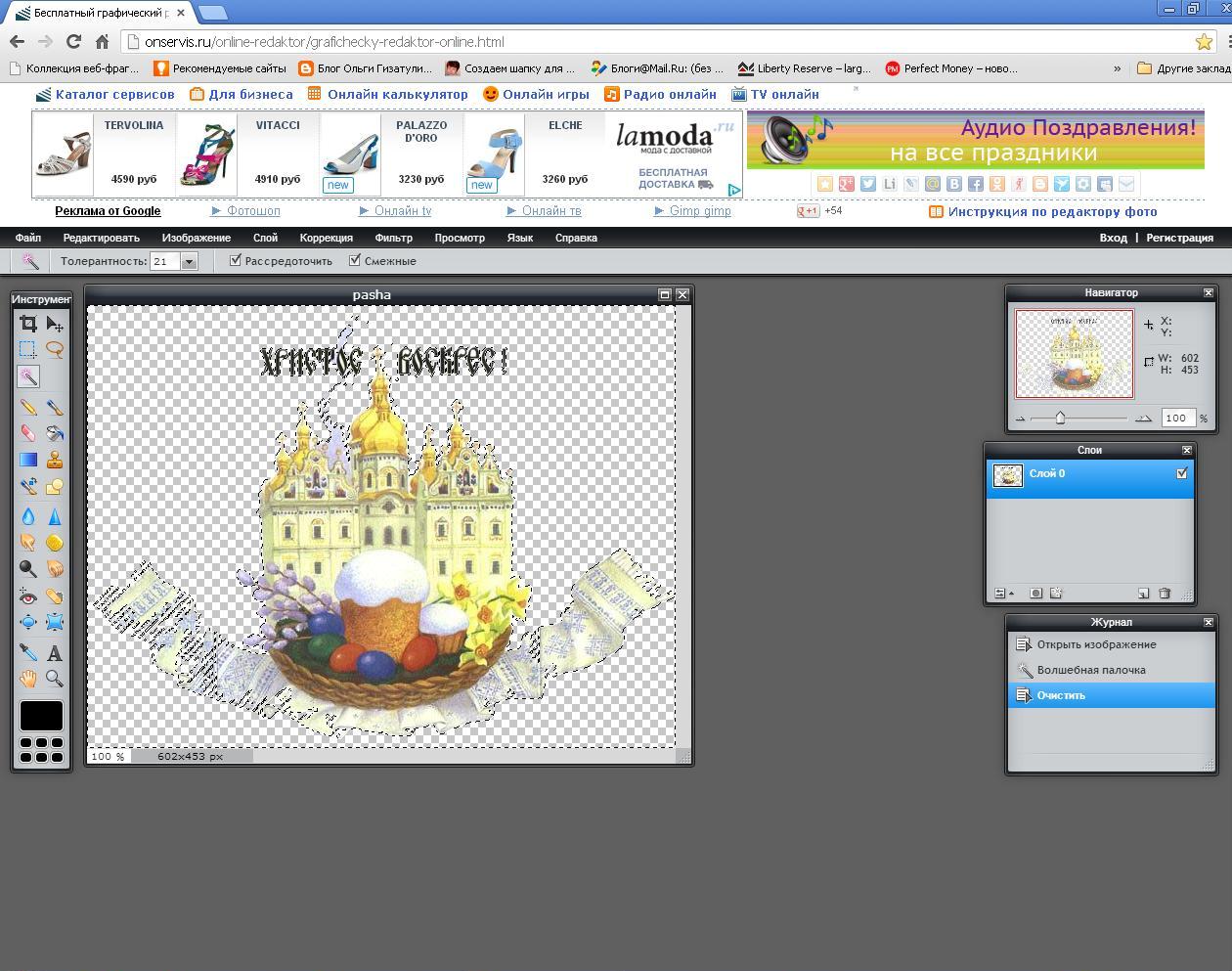Select the Hand pan tool

(x=28, y=678)
